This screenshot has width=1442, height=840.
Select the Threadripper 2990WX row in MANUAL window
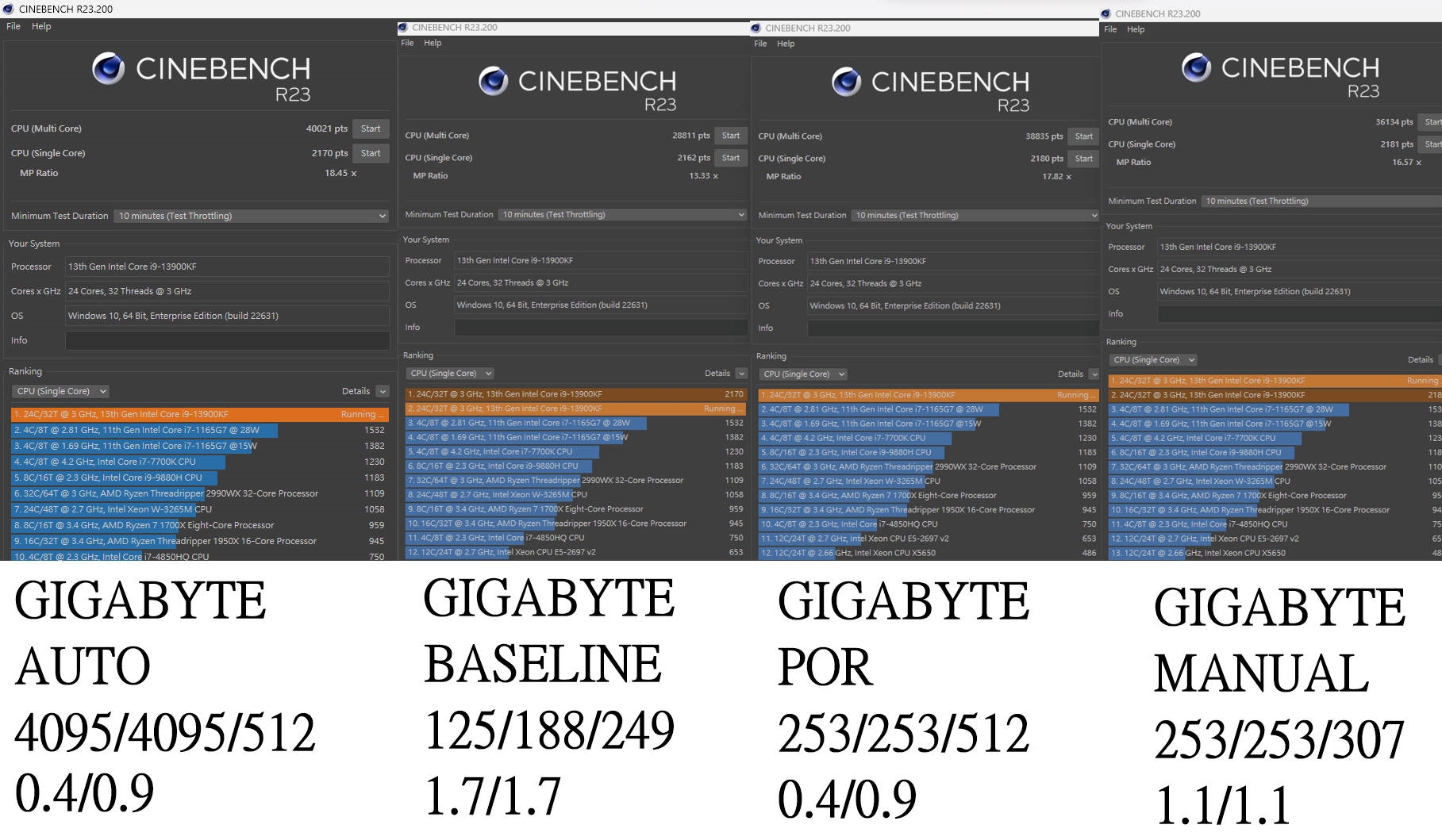point(1275,466)
